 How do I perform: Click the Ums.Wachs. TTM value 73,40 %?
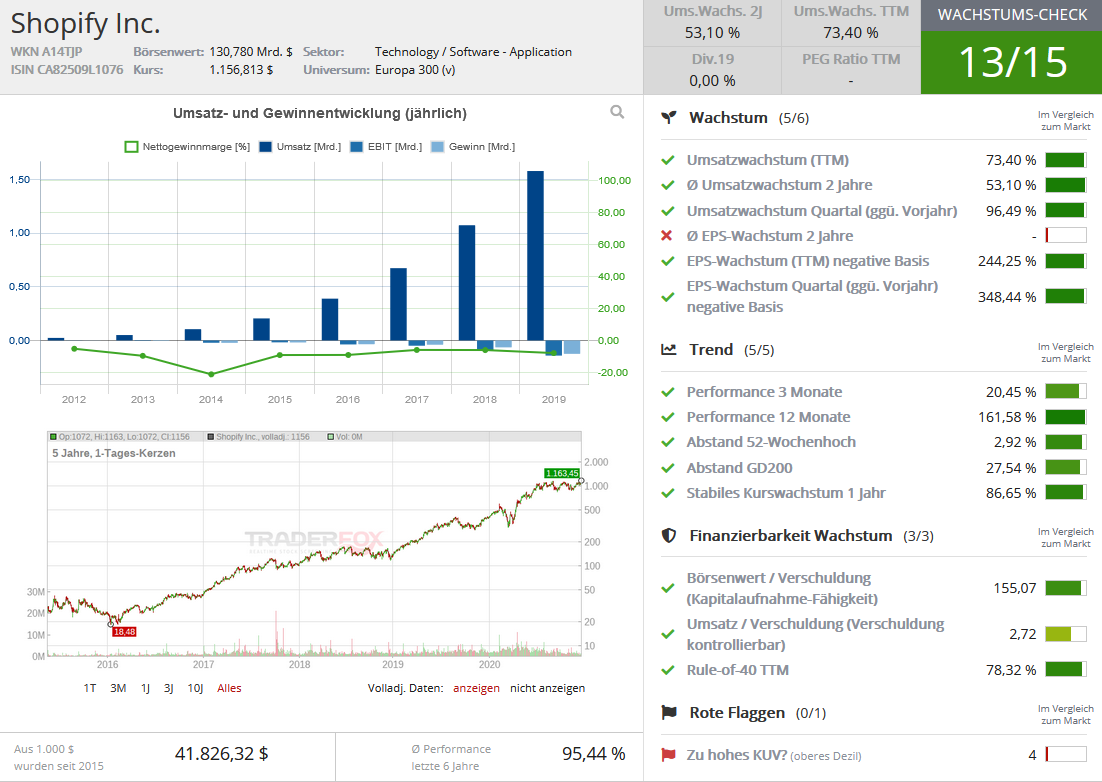pyautogui.click(x=850, y=33)
